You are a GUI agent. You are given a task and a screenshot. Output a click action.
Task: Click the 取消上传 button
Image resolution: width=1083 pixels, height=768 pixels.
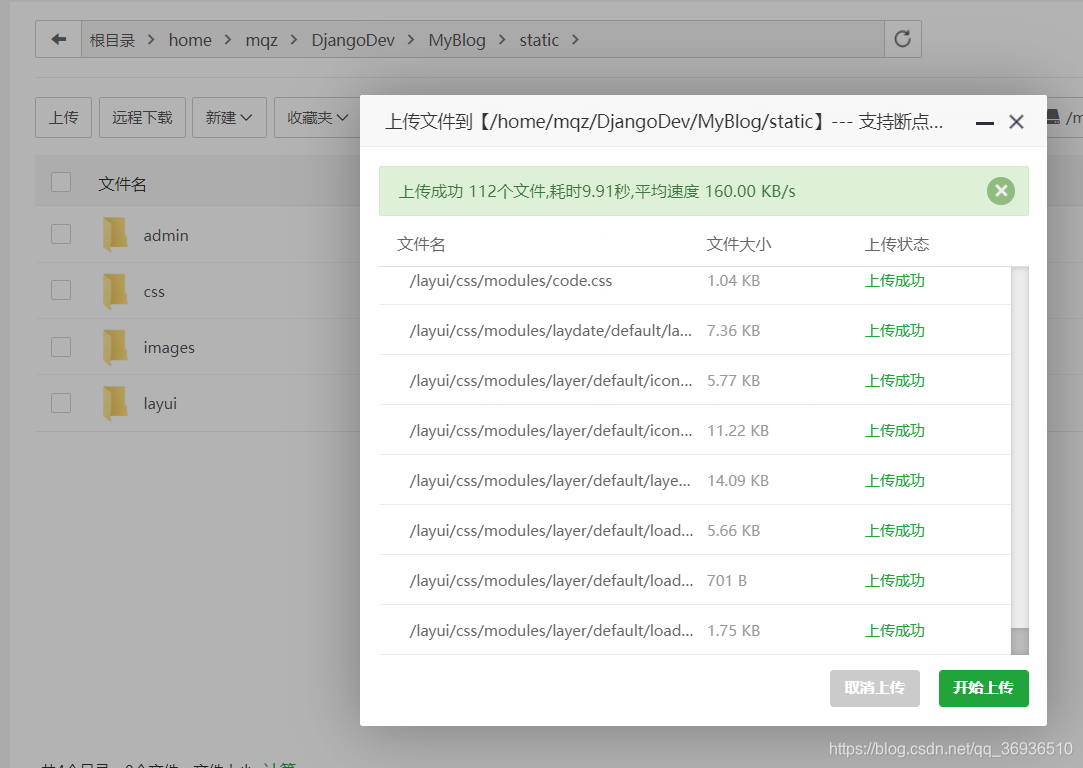[874, 688]
